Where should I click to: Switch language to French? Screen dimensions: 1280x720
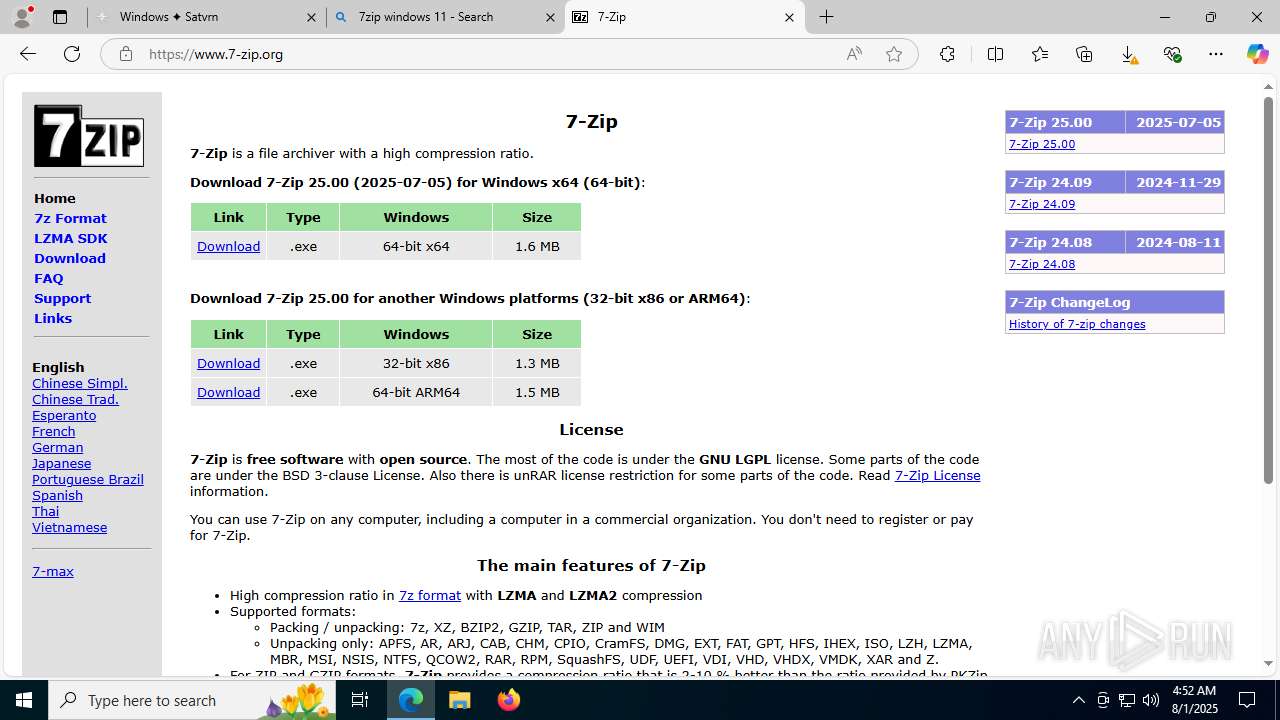54,431
